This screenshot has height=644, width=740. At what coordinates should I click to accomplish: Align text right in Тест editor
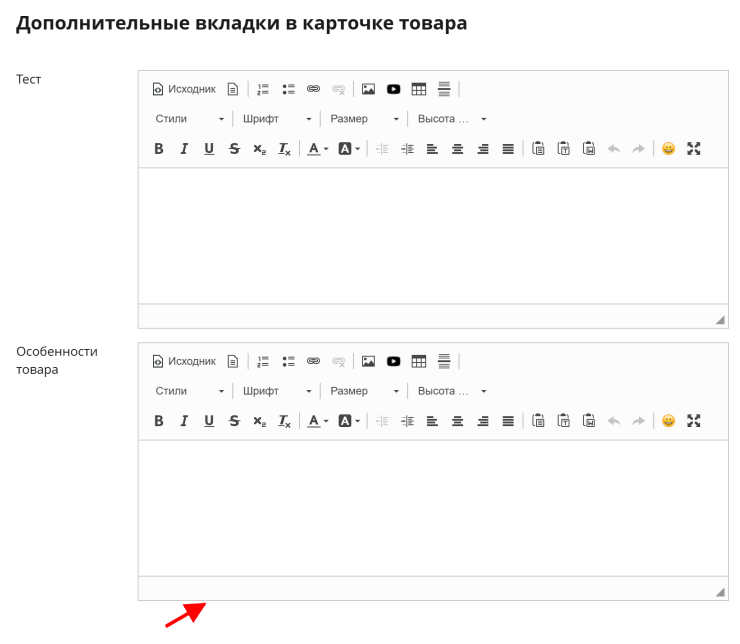[483, 149]
